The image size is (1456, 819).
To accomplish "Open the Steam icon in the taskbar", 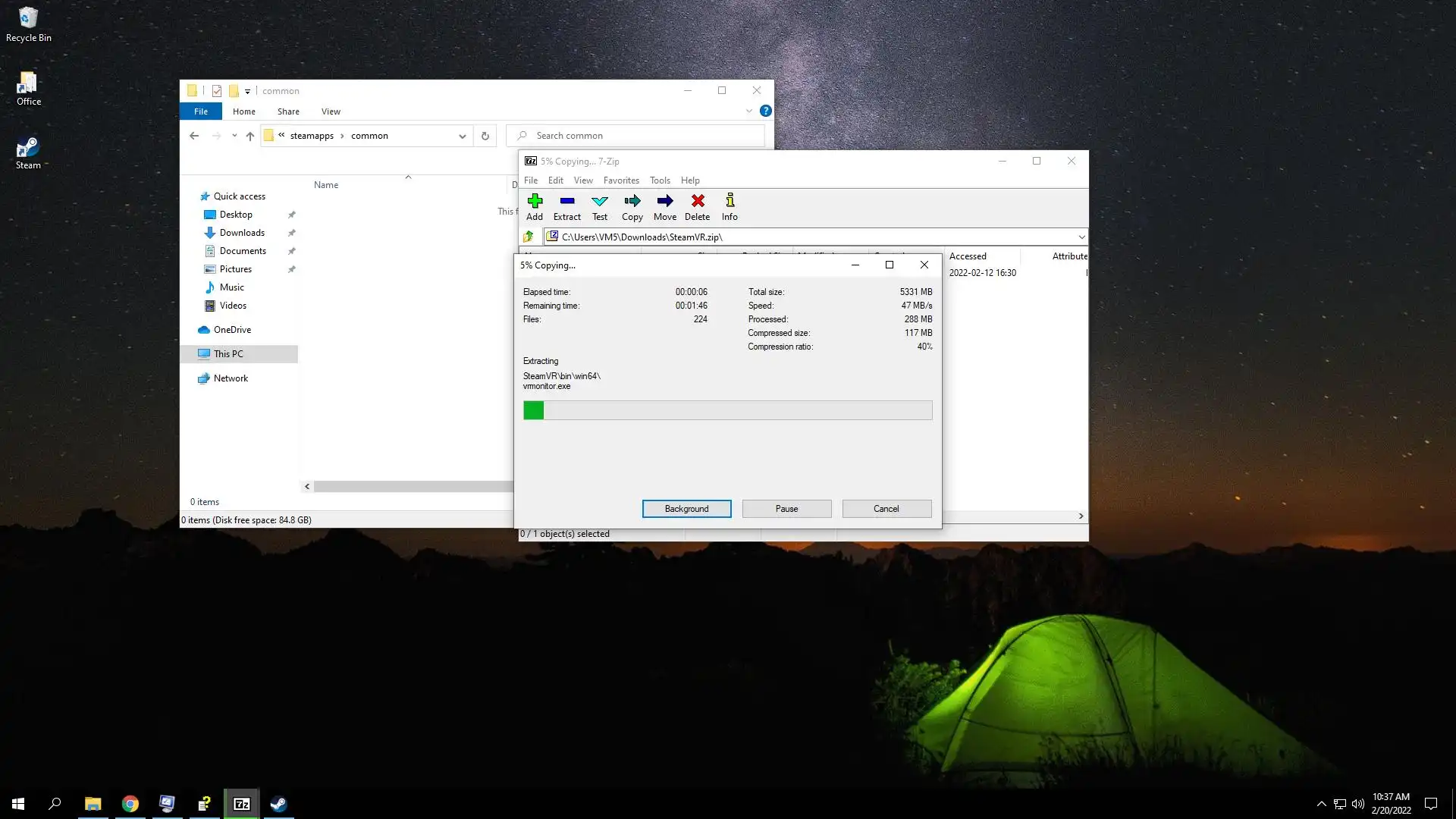I will click(x=278, y=804).
